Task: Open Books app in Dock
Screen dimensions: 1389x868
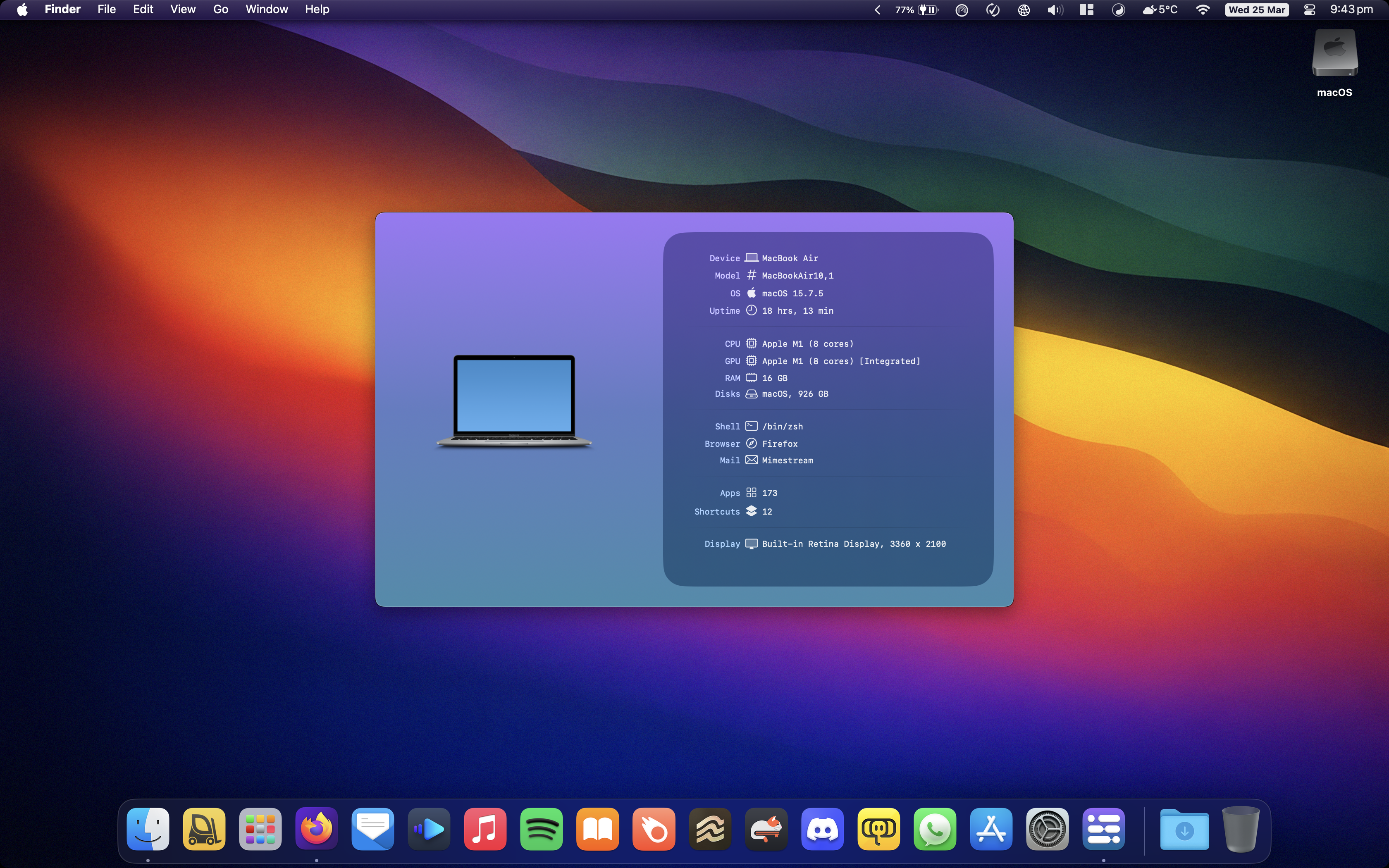Action: tap(598, 829)
